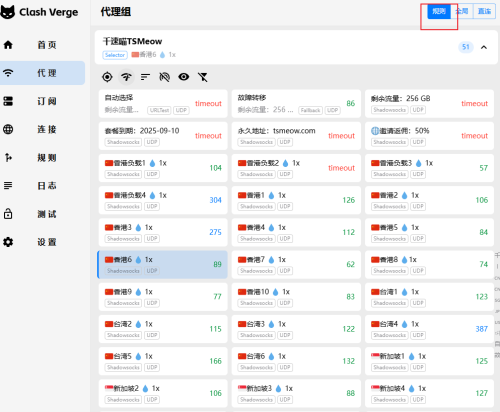Select the 香港2 node card
500x412 pixels.
point(429,200)
